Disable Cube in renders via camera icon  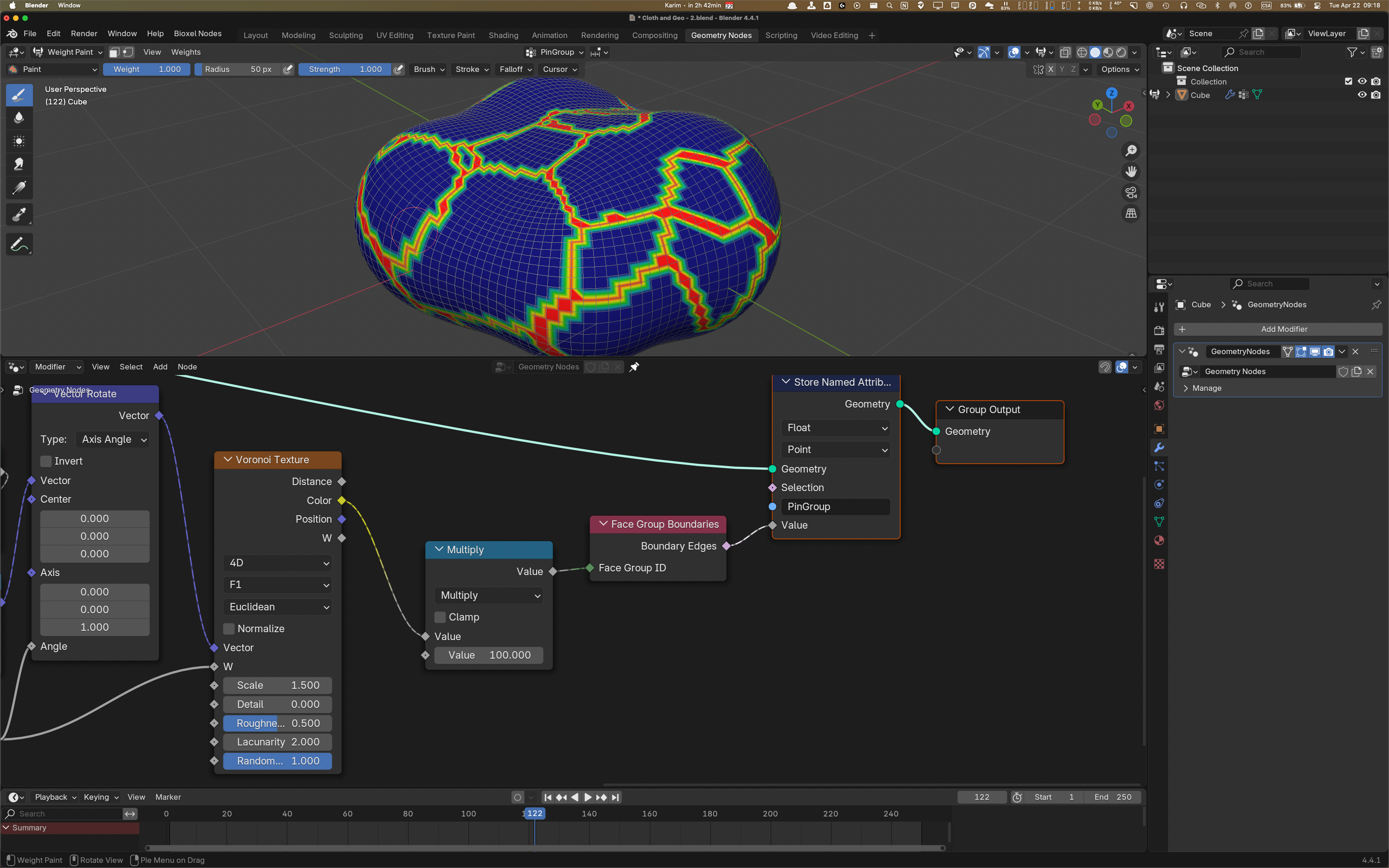point(1375,95)
